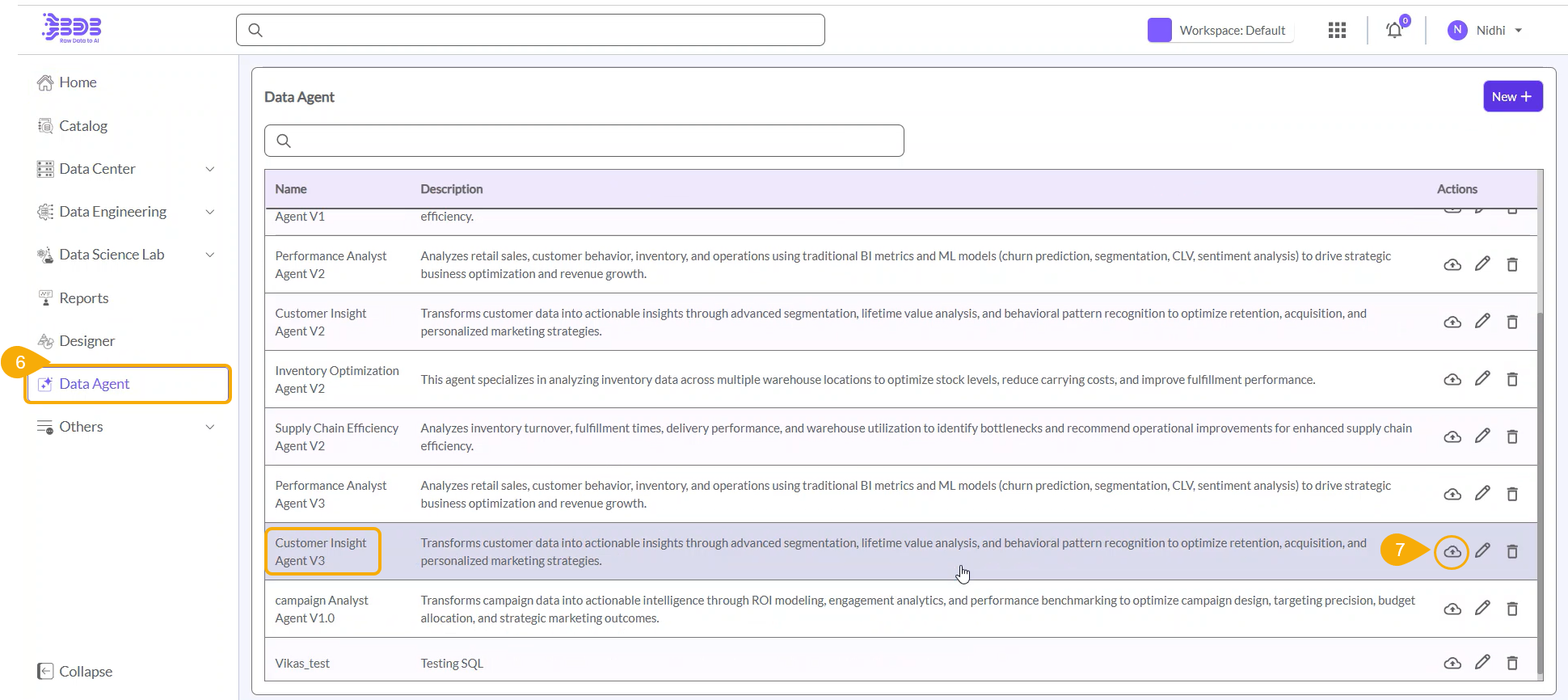1568x700 pixels.
Task: Create a new data agent
Action: 1511,97
